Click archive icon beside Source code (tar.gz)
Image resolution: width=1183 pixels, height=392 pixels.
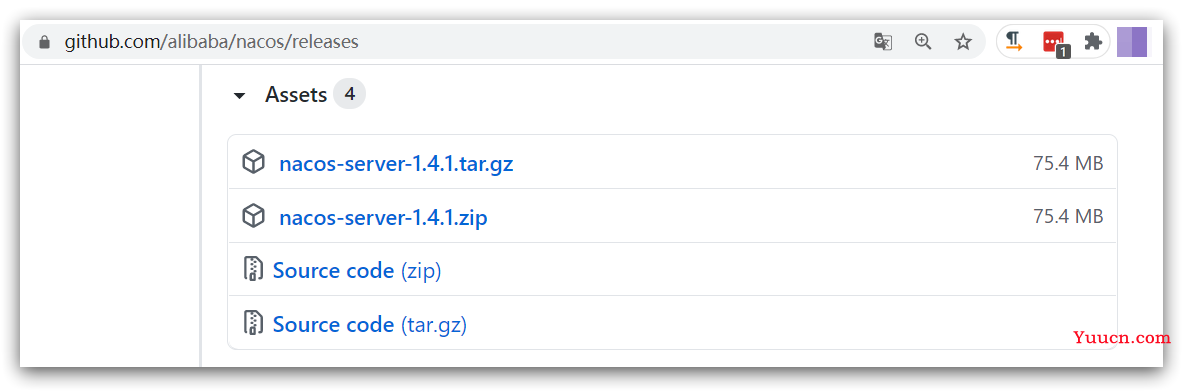[x=254, y=323]
